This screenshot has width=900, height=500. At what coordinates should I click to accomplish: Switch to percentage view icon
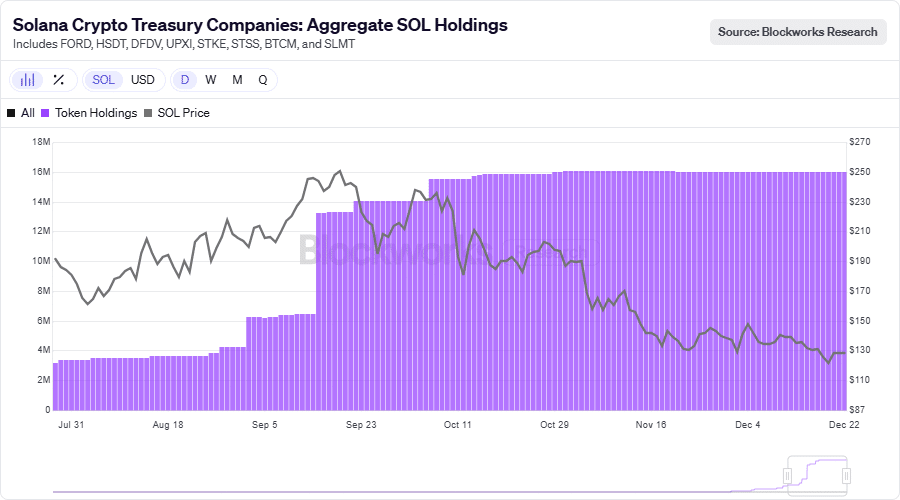click(59, 80)
